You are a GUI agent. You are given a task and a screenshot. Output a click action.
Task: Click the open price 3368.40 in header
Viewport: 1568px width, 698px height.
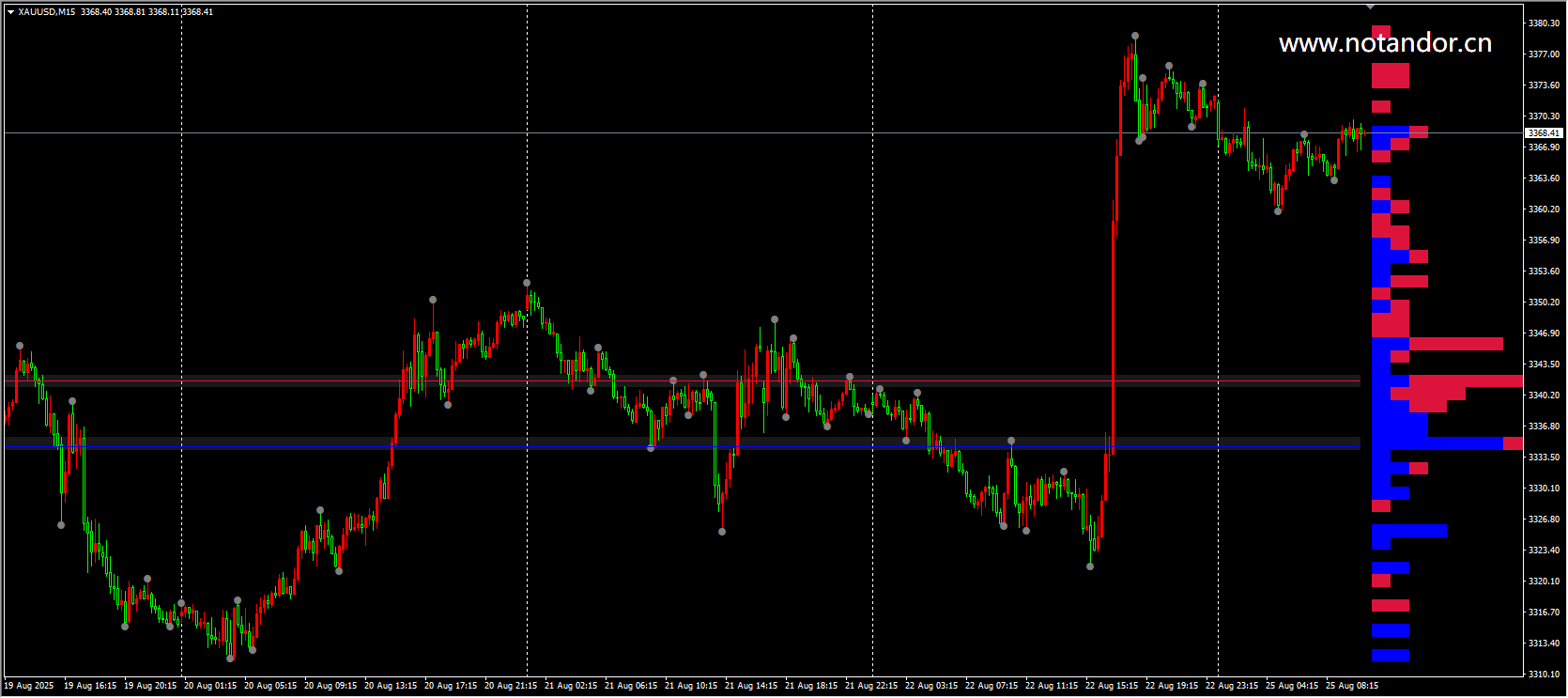pyautogui.click(x=96, y=12)
